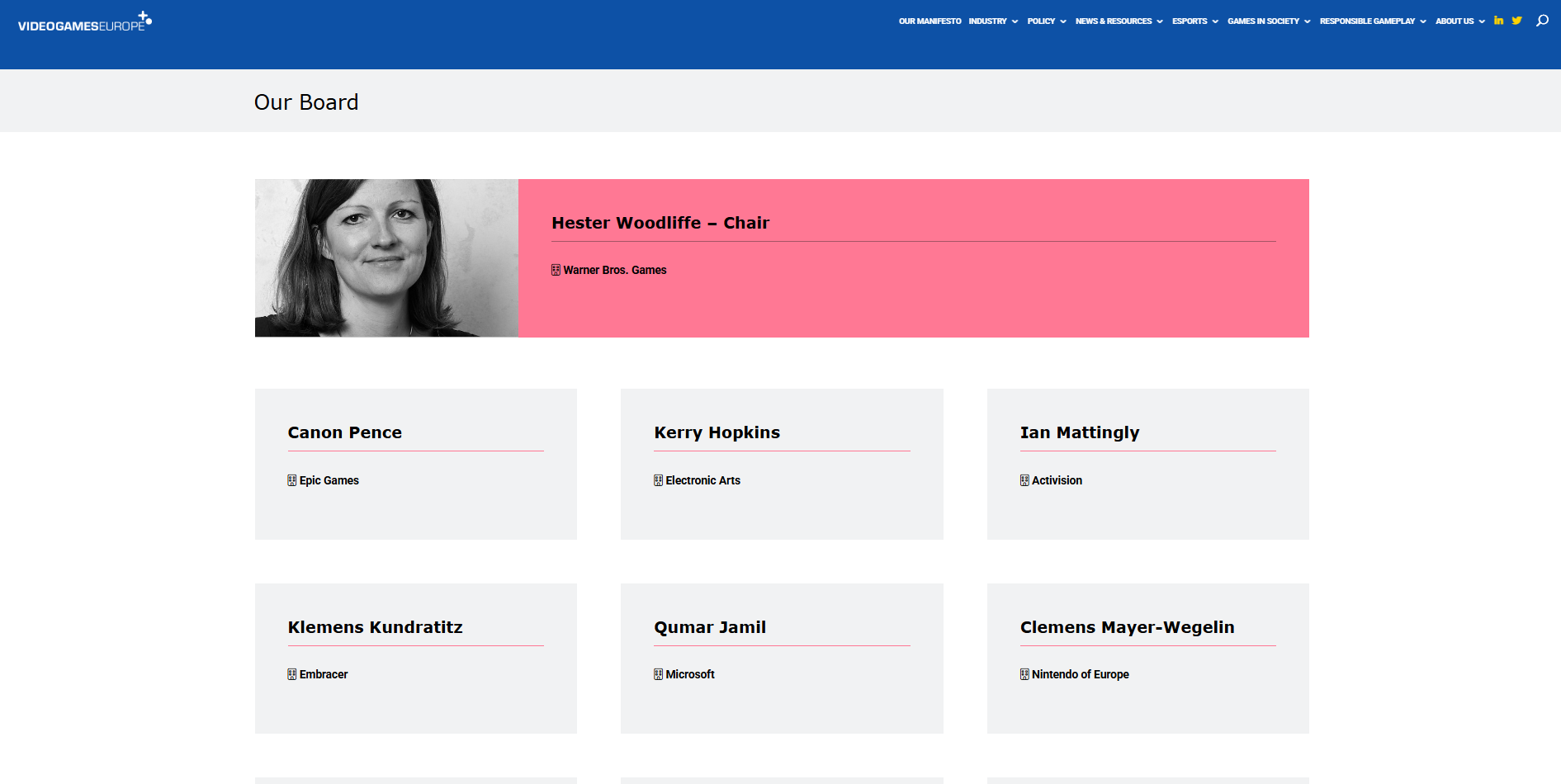Viewport: 1561px width, 784px height.
Task: Select the Embracer company text
Action: [324, 674]
